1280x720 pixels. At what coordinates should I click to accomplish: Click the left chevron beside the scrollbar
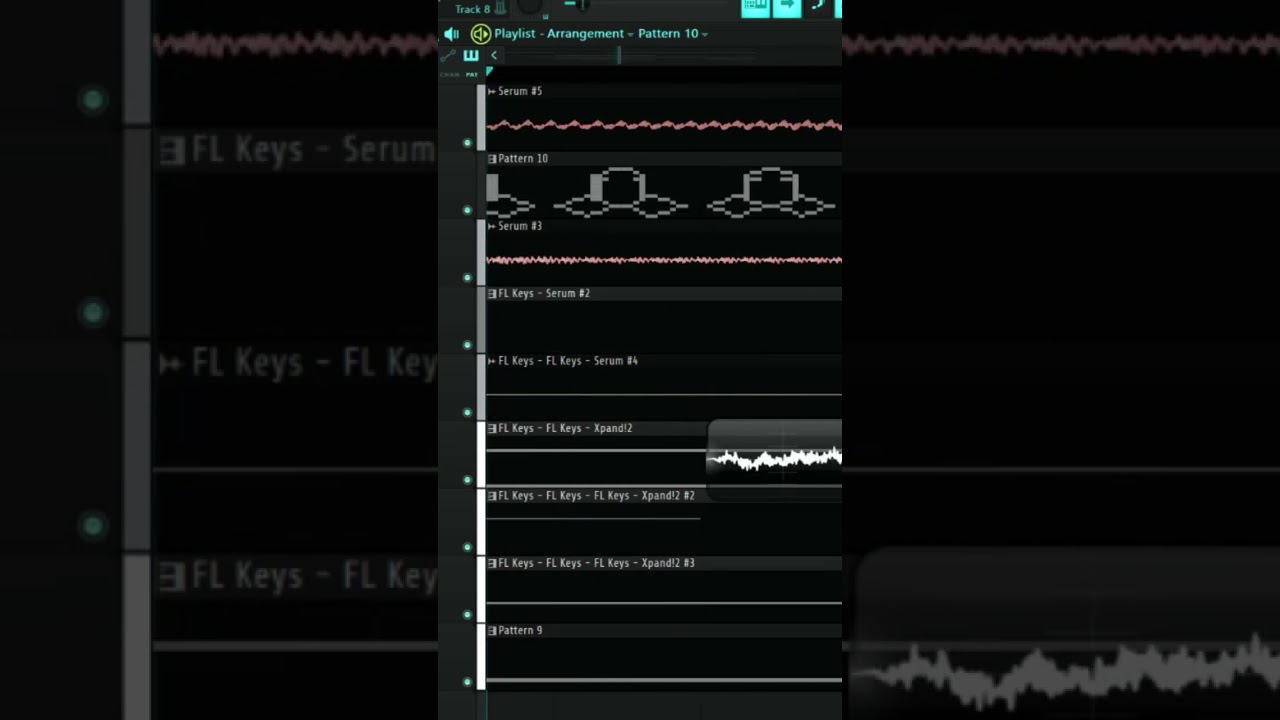tap(494, 55)
